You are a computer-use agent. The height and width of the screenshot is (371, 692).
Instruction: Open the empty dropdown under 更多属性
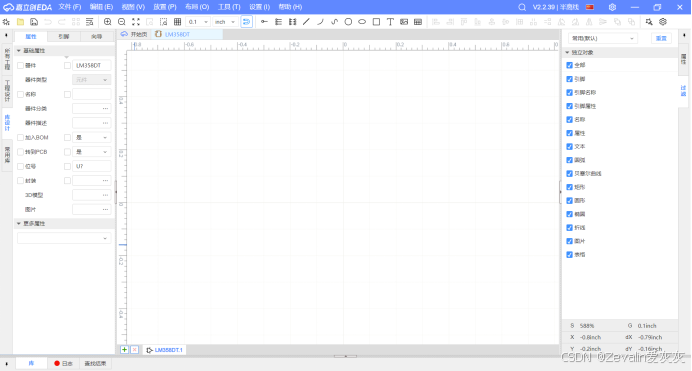pos(64,238)
